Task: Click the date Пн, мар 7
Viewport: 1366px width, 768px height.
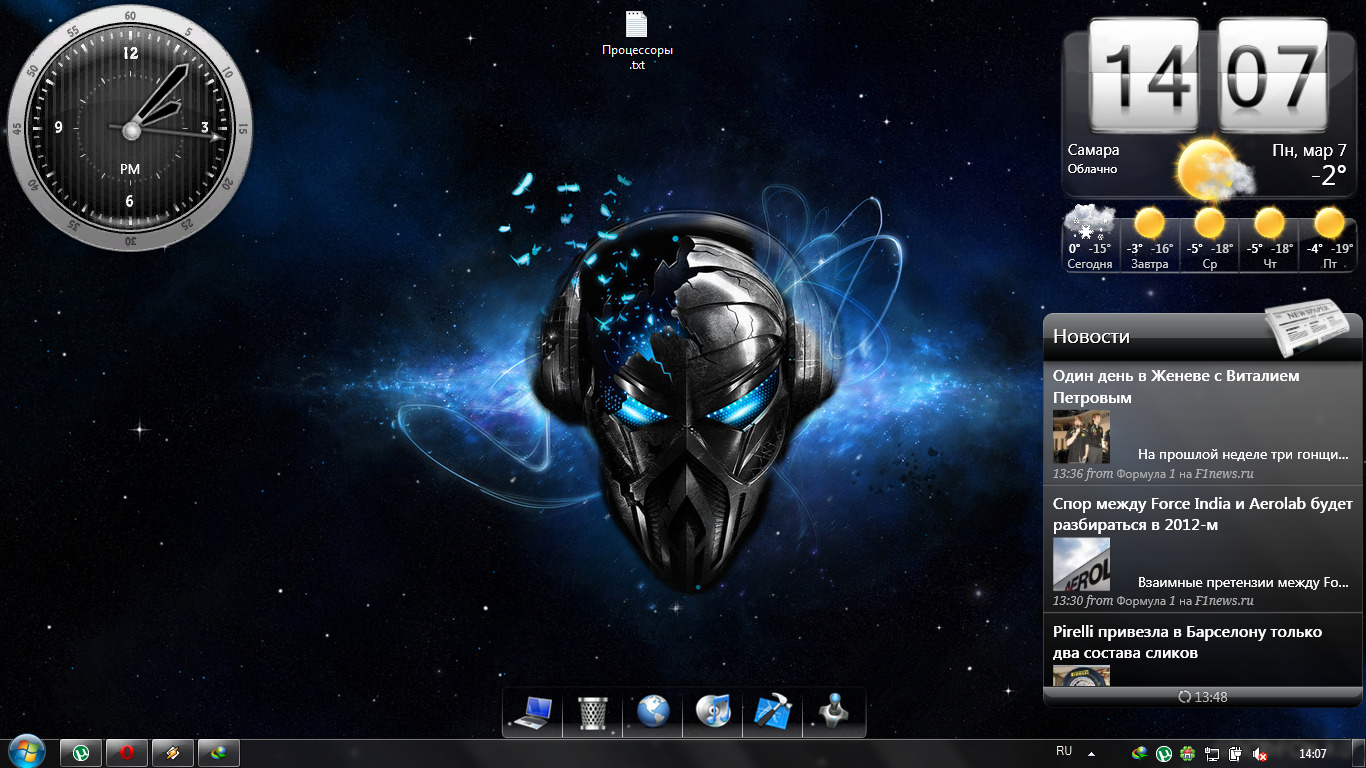Action: click(x=1309, y=151)
